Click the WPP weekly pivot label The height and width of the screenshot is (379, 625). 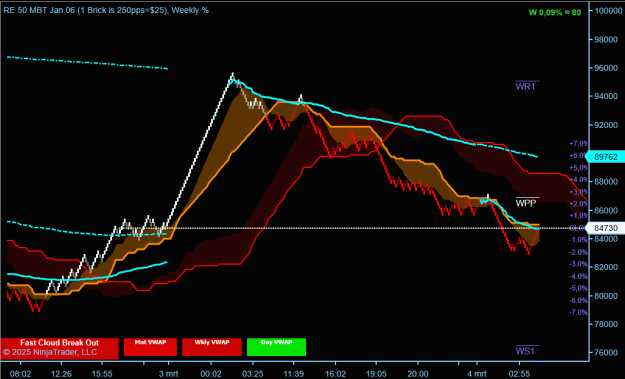click(526, 203)
